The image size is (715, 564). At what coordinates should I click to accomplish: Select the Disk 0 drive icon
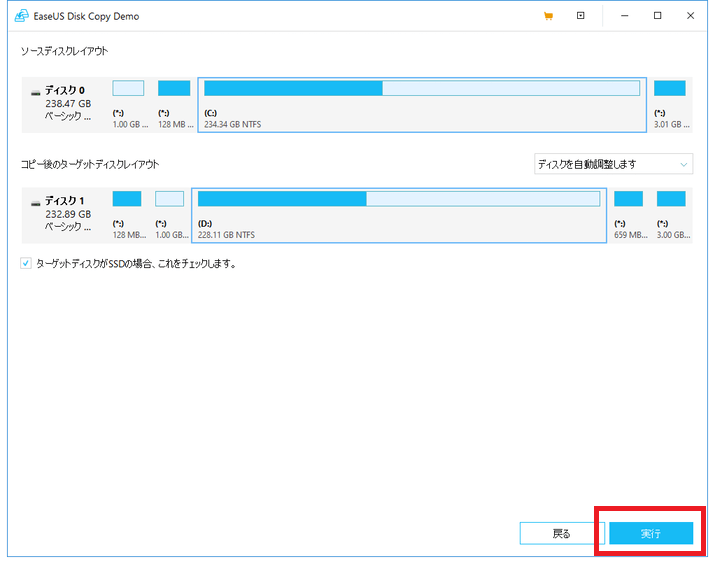pos(36,91)
